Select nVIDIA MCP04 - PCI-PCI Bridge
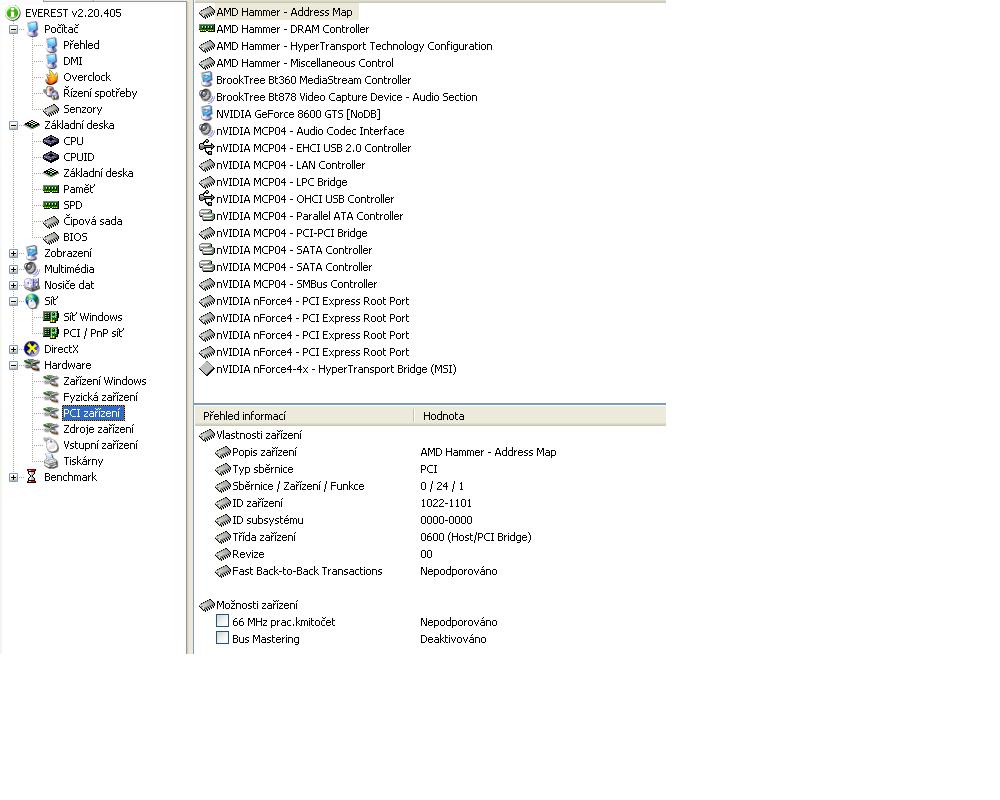 [x=291, y=233]
